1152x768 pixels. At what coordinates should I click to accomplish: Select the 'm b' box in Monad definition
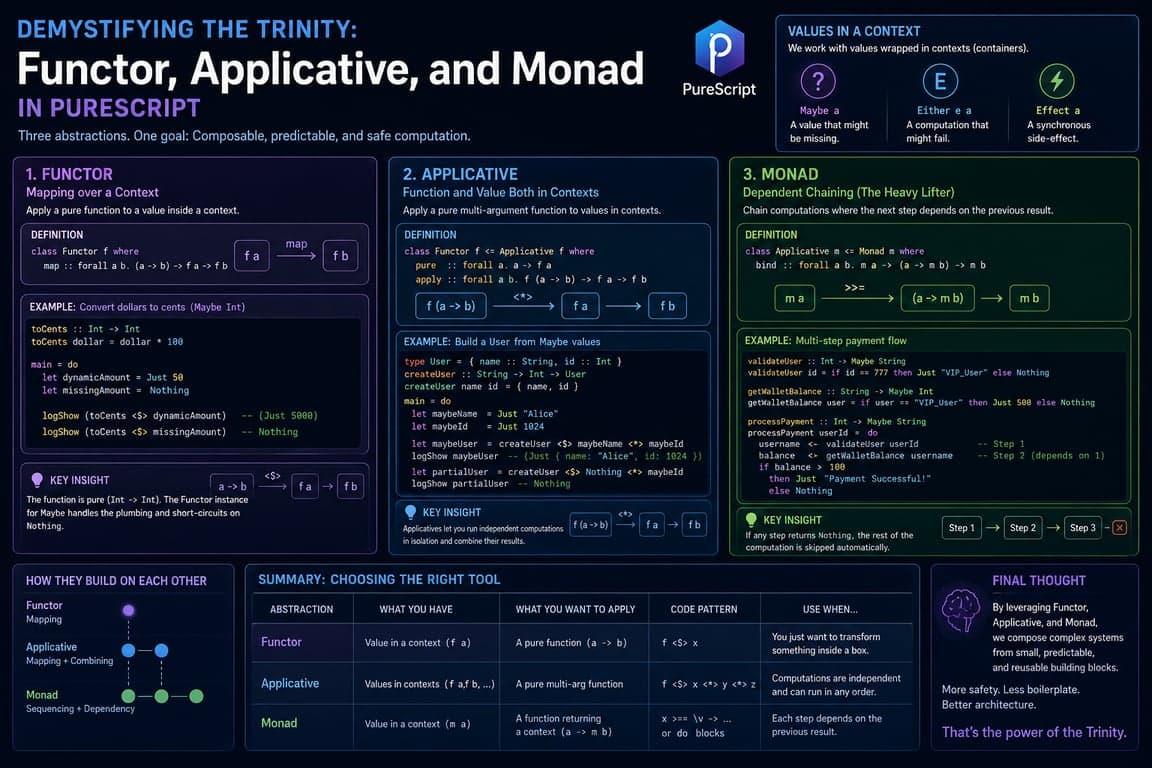coord(1029,298)
